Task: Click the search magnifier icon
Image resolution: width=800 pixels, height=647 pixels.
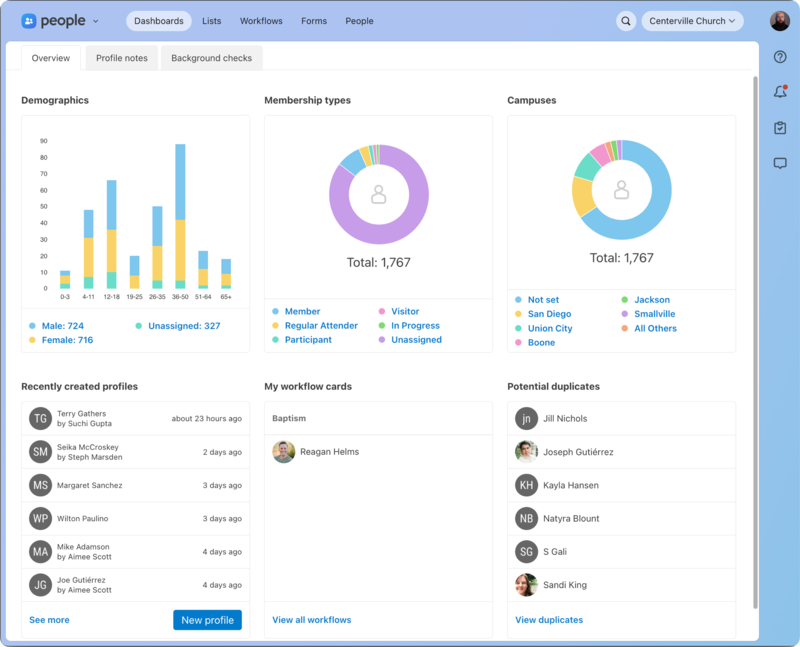Action: pyautogui.click(x=626, y=20)
